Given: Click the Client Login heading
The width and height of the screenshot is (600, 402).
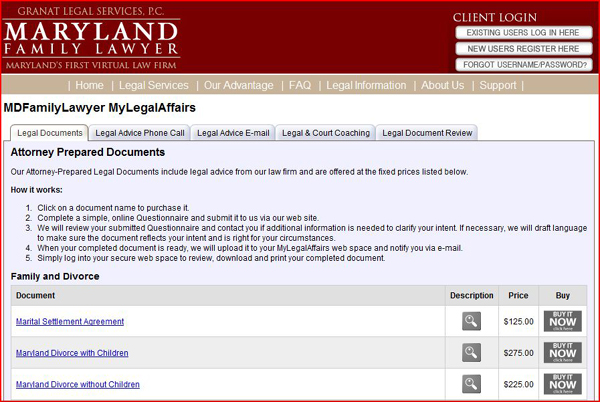Looking at the screenshot, I should point(495,17).
